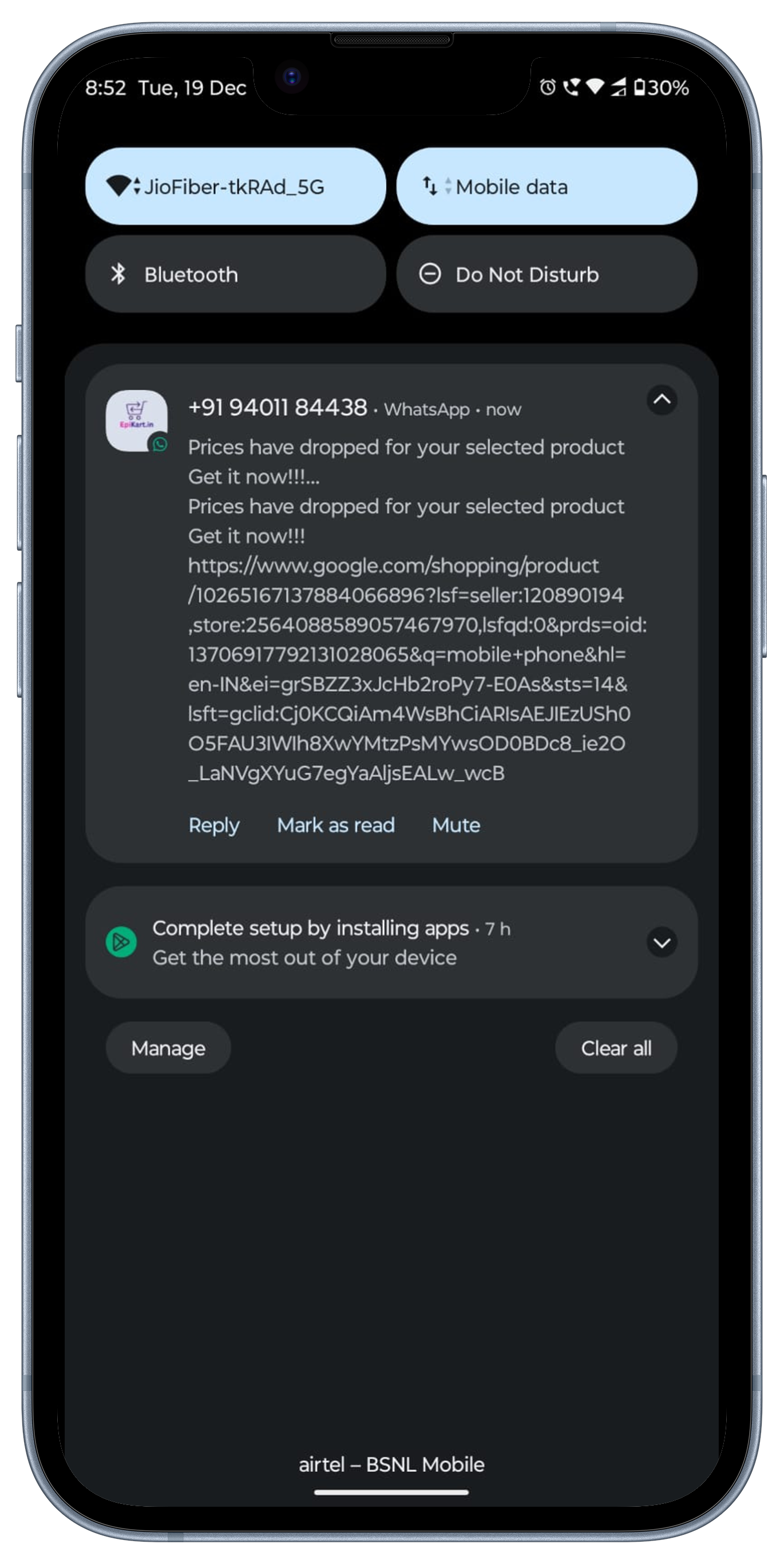Tap the Wi-Fi calling status icon
784x1564 pixels.
pos(571,88)
